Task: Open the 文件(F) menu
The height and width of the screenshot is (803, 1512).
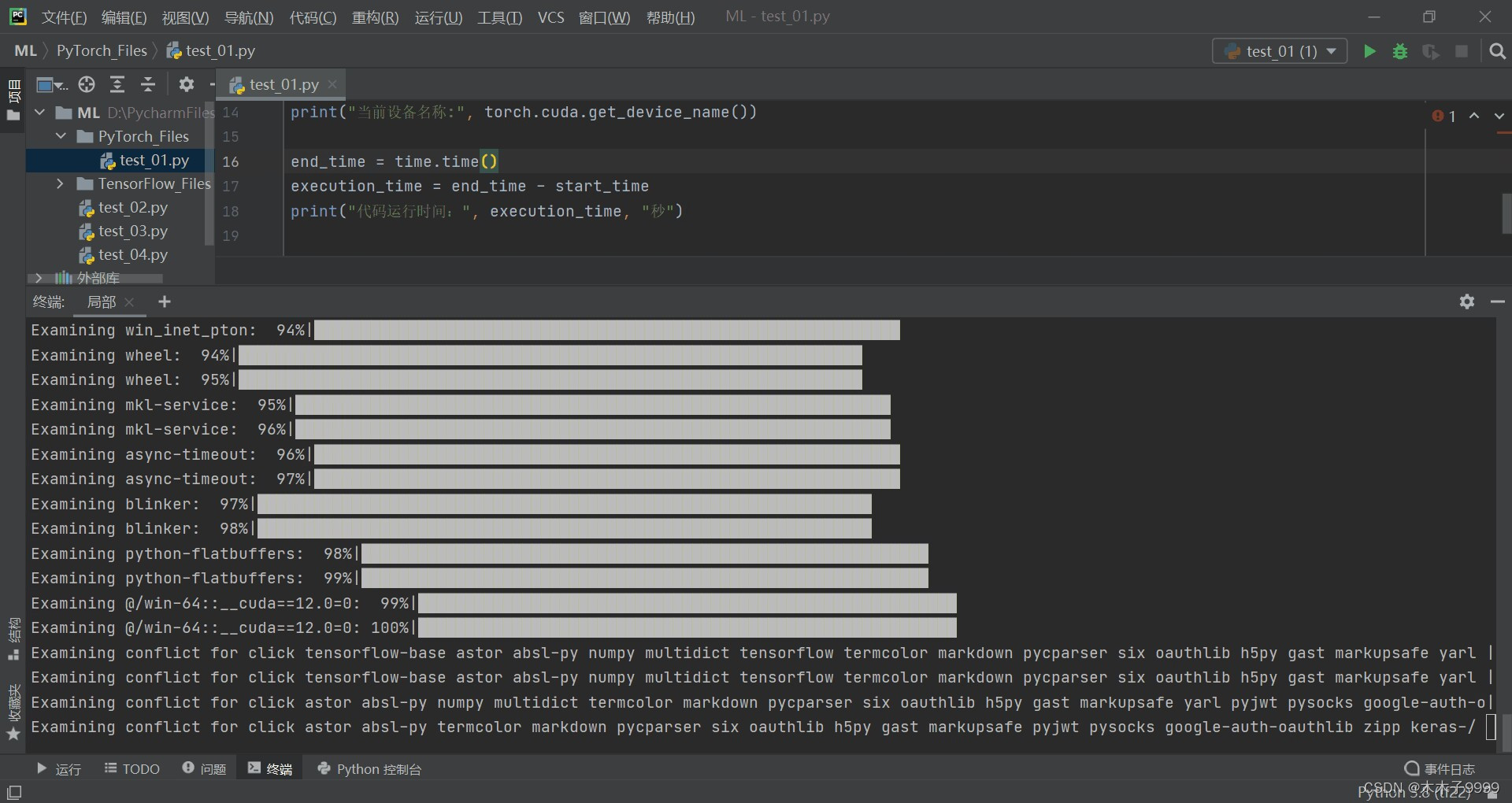Action: [64, 17]
